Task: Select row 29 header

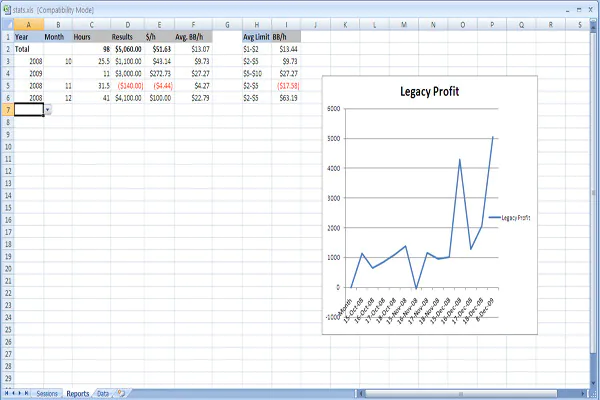Action: pyautogui.click(x=8, y=378)
